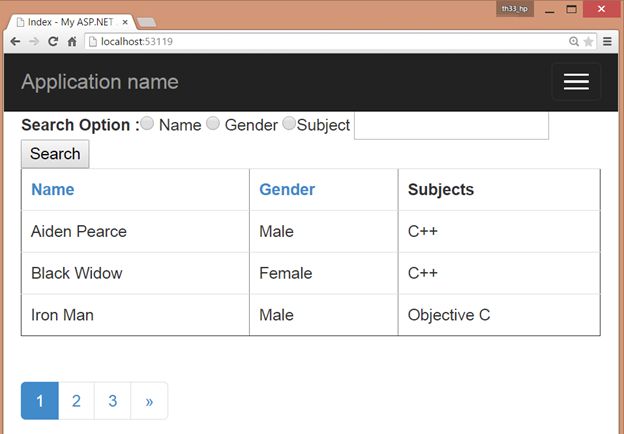The width and height of the screenshot is (624, 434).
Task: Go to the browser home page icon
Action: pos(72,41)
